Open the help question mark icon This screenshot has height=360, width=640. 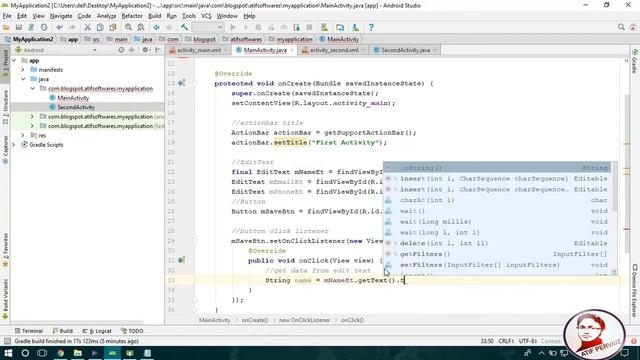click(x=371, y=27)
